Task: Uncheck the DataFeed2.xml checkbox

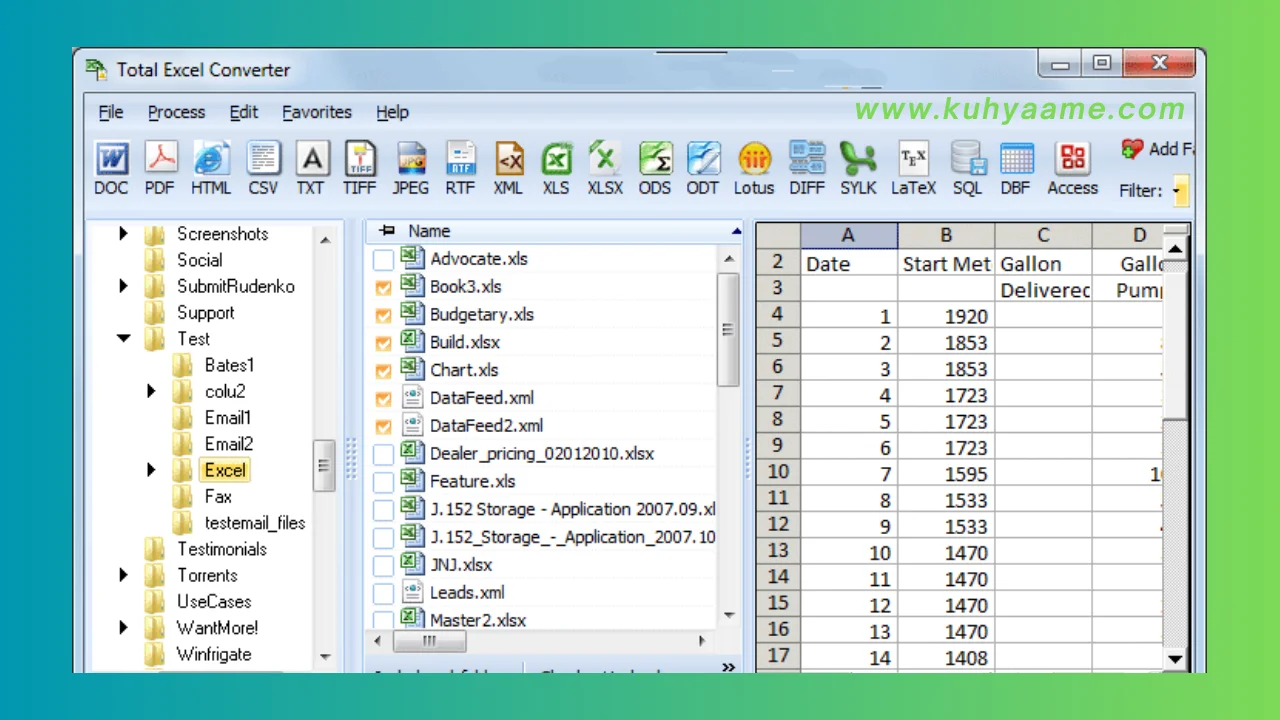Action: tap(383, 427)
